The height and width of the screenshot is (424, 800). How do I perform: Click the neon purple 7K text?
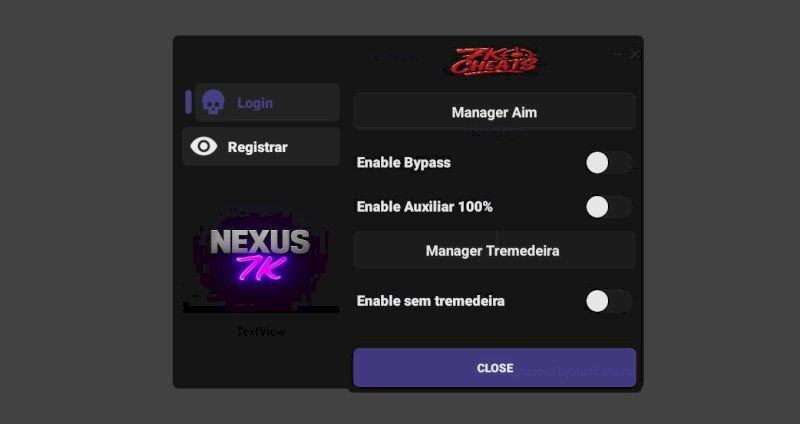click(x=262, y=268)
